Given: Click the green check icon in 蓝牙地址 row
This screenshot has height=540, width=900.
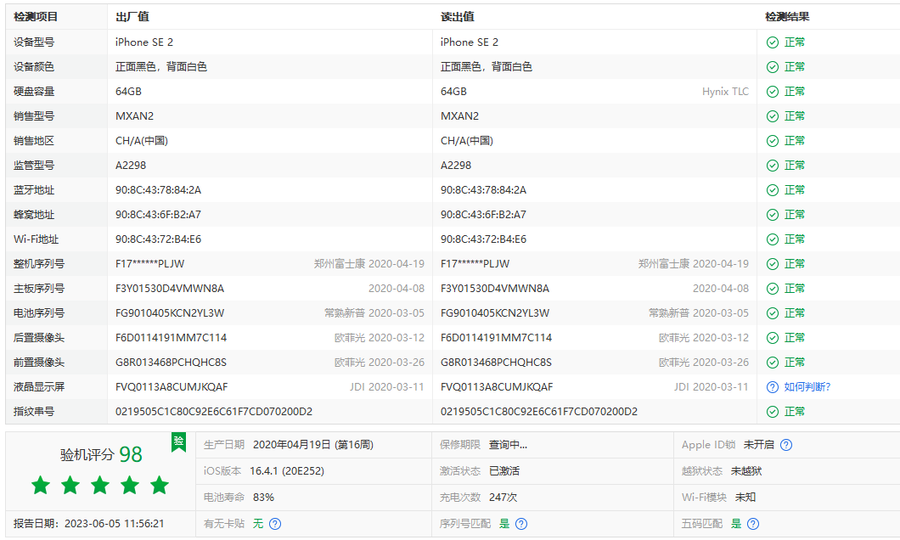Looking at the screenshot, I should pyautogui.click(x=773, y=190).
